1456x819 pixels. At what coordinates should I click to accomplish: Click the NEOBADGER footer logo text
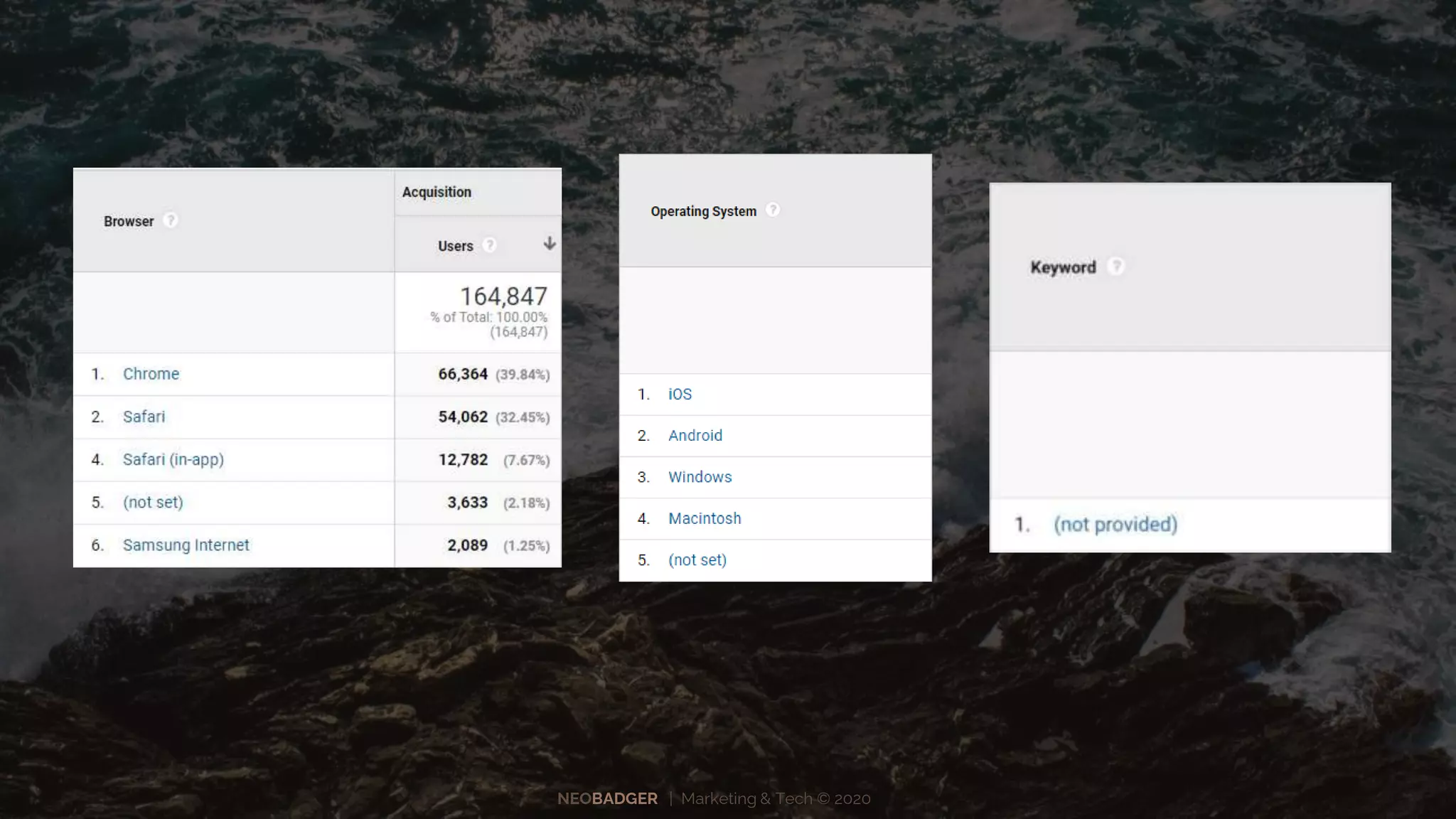pos(607,798)
